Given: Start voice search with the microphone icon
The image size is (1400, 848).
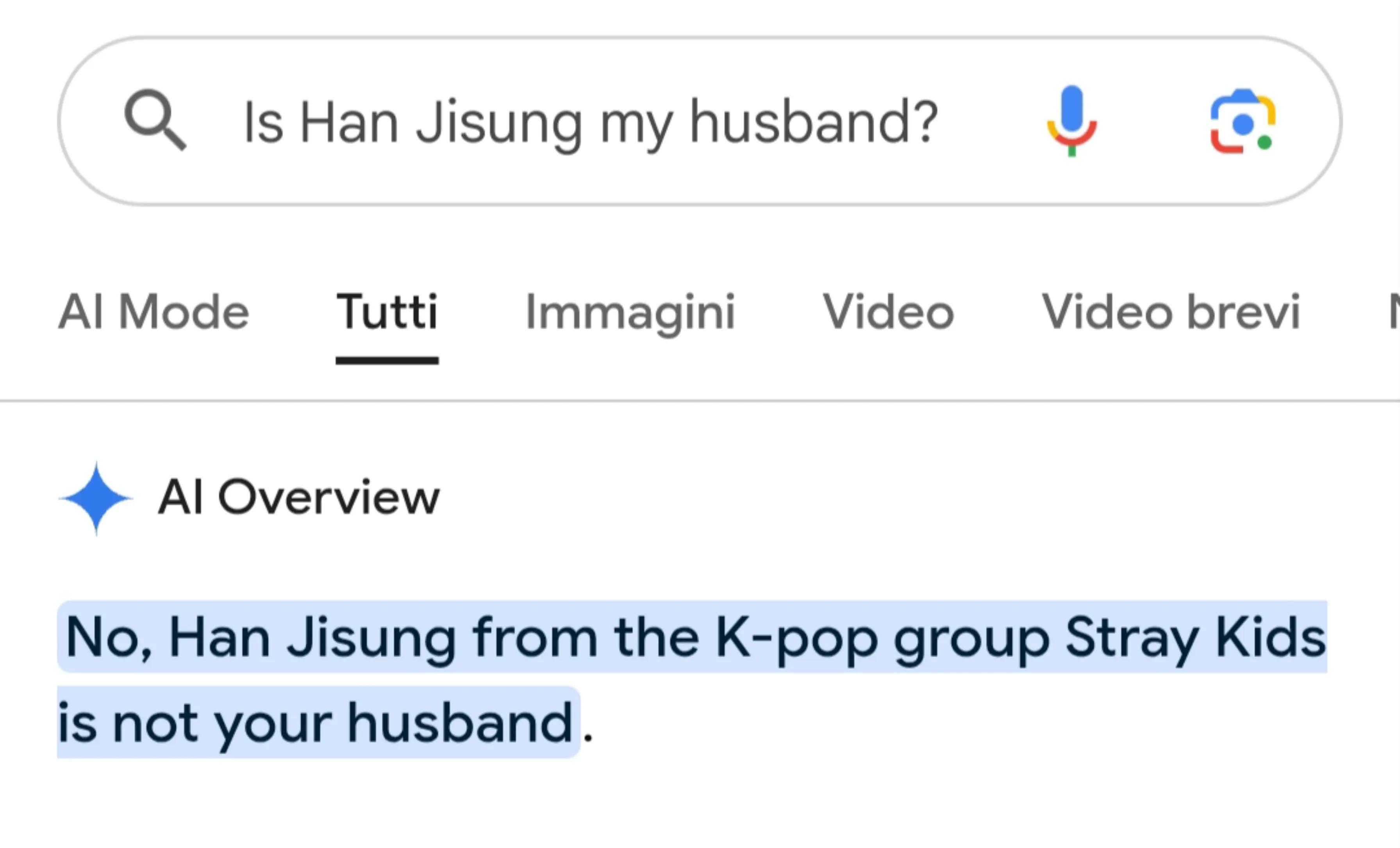Looking at the screenshot, I should (1071, 121).
